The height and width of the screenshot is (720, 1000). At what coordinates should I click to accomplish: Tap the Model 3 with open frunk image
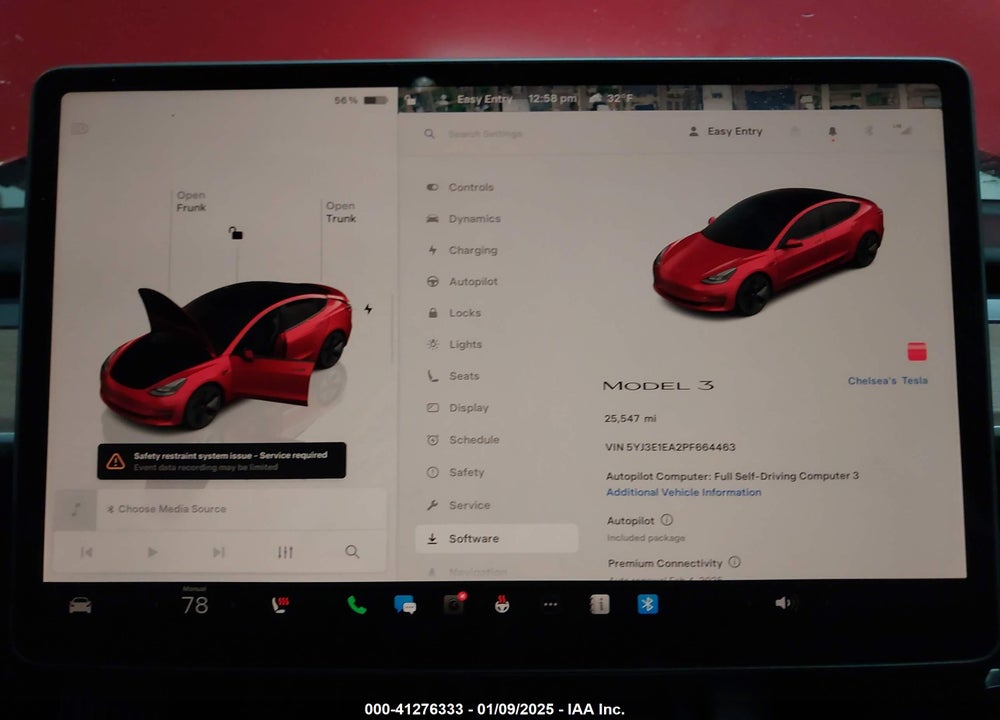[226, 355]
